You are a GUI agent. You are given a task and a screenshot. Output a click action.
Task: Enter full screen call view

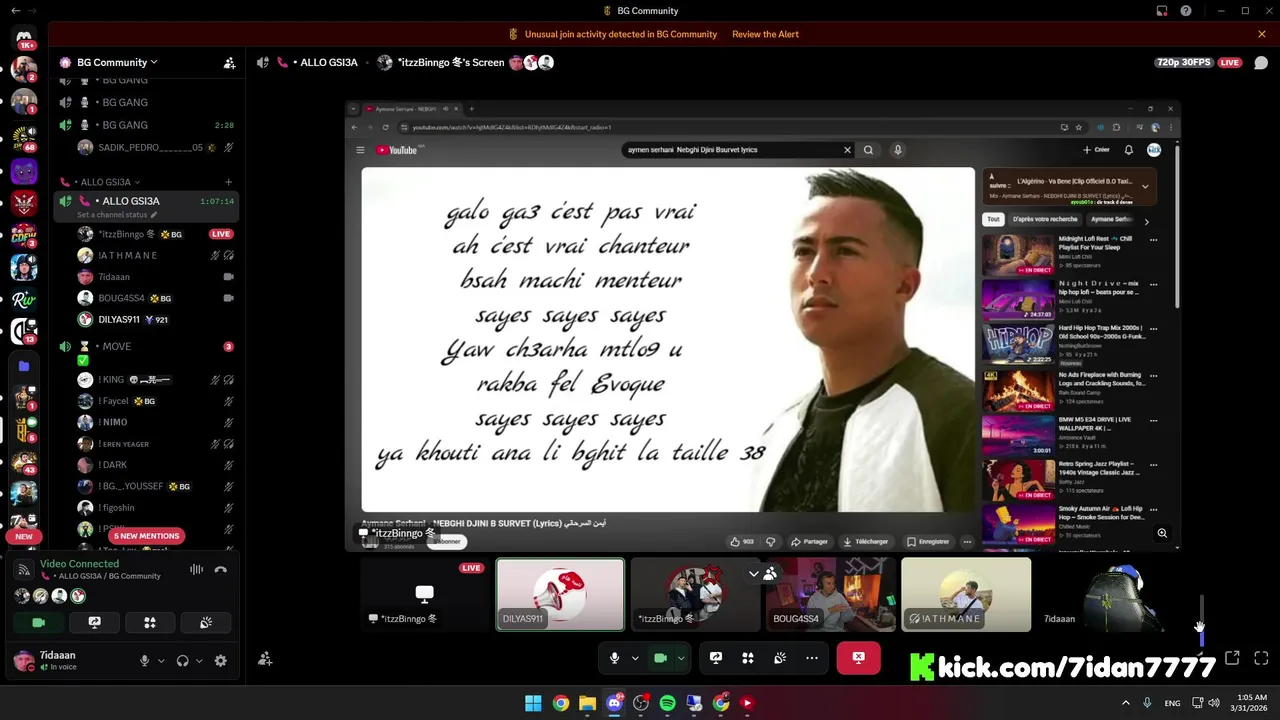tap(1261, 658)
